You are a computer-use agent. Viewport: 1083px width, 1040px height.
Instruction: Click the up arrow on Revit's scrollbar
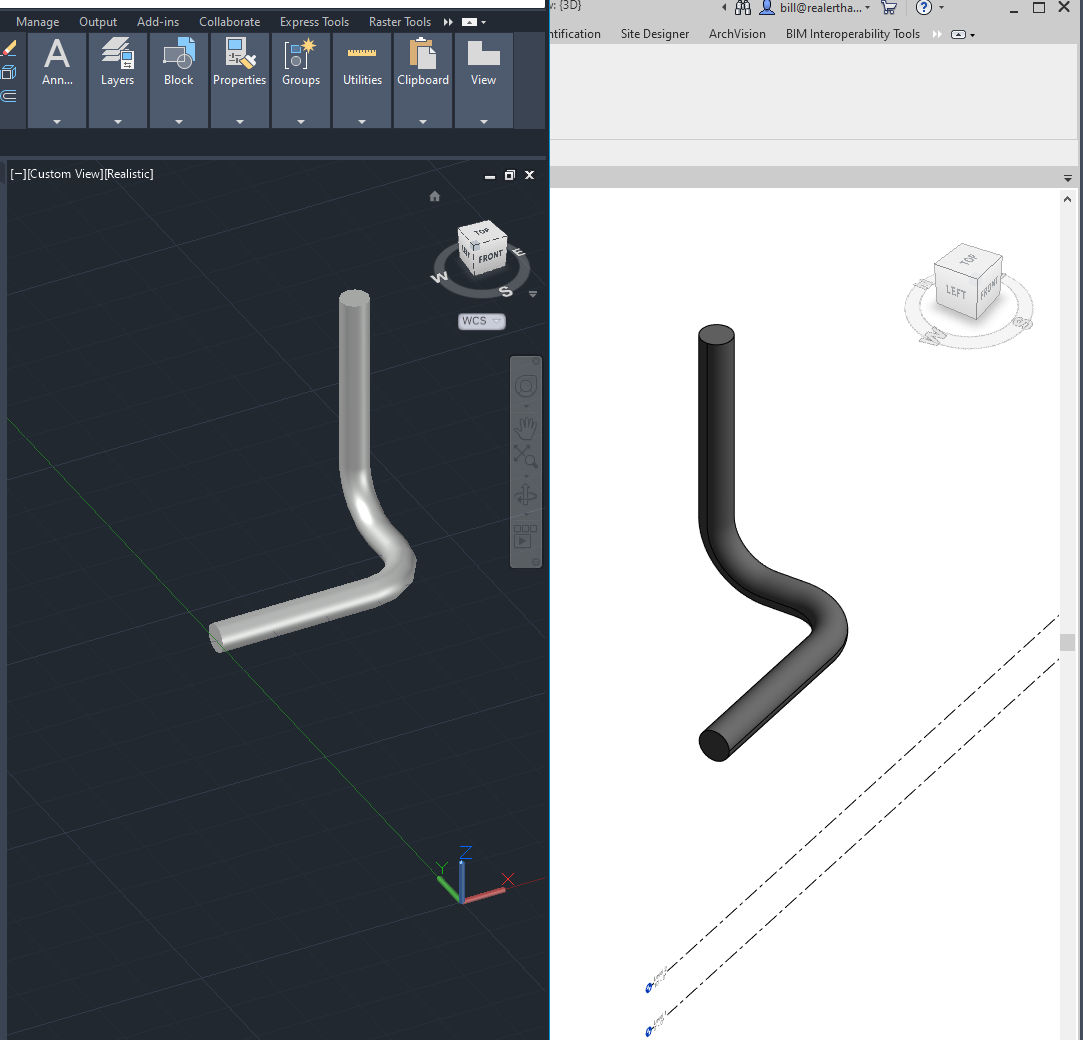[x=1067, y=198]
